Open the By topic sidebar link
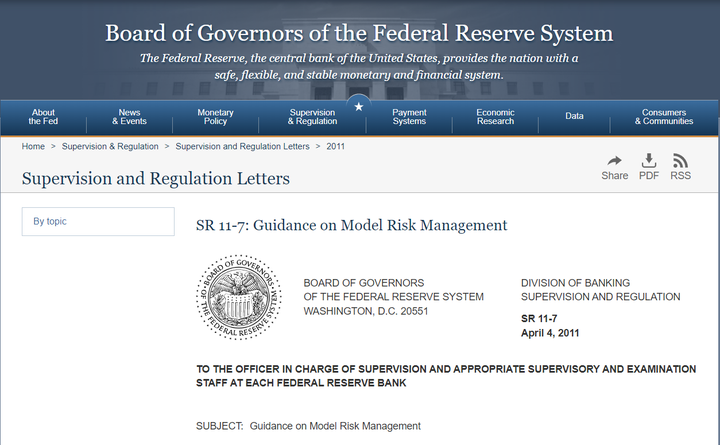The width and height of the screenshot is (720, 445). (x=98, y=221)
